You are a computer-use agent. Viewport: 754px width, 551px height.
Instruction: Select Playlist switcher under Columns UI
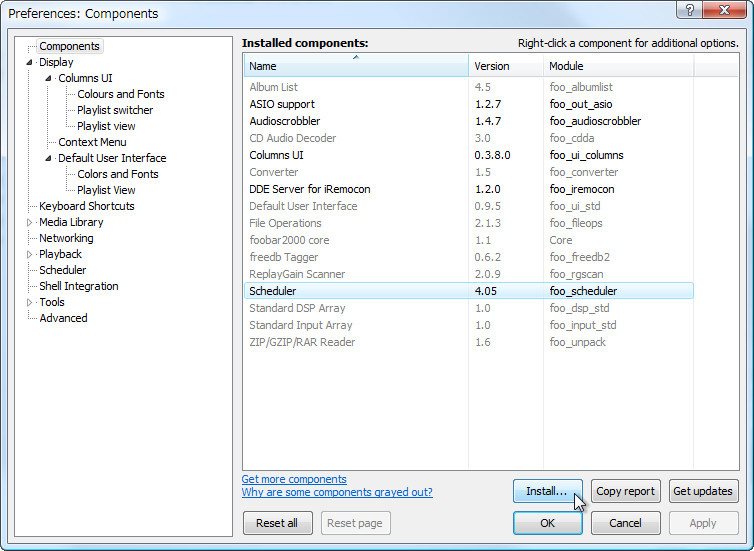115,110
